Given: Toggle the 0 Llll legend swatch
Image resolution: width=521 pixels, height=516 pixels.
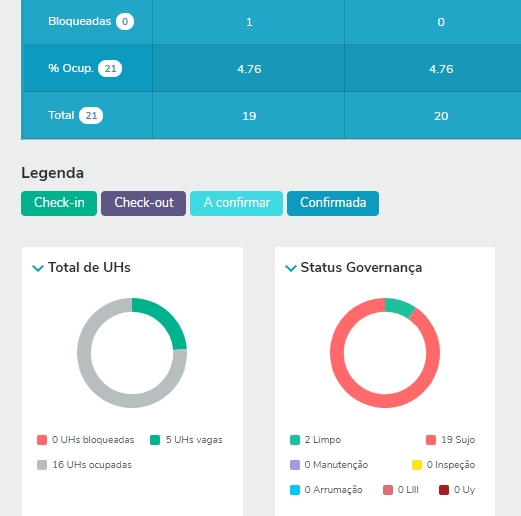Looking at the screenshot, I should tap(388, 490).
